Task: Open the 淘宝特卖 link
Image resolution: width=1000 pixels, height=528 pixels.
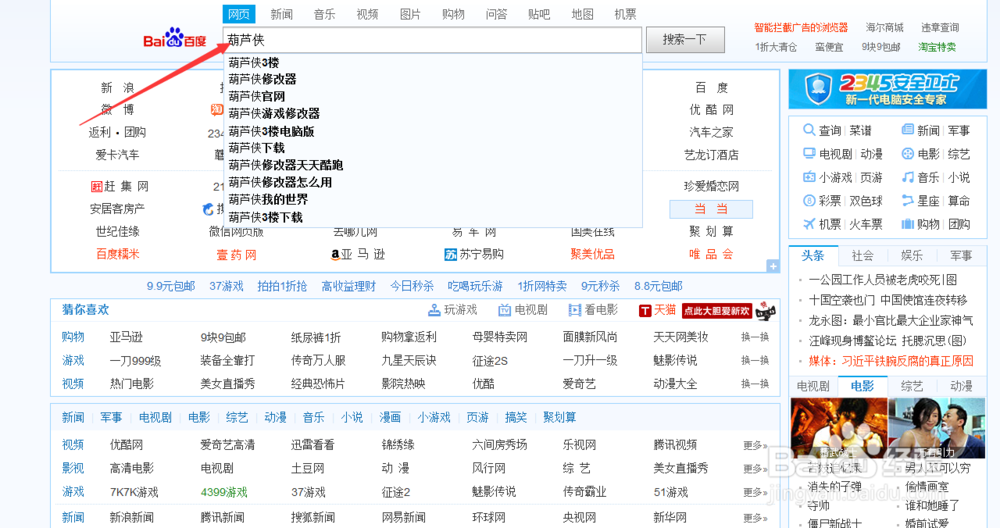Action: coord(937,47)
